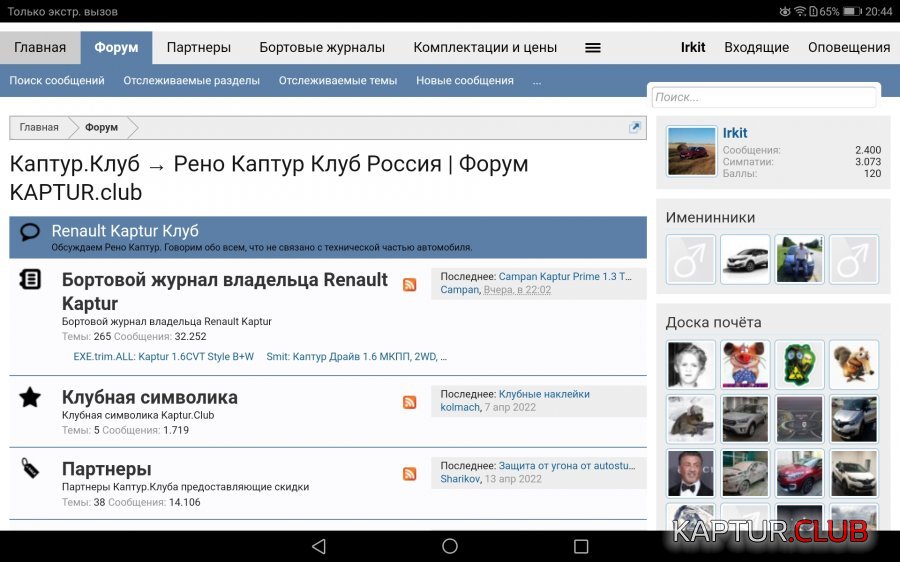900x562 pixels.
Task: Open the hamburger menu in navigation bar
Action: [592, 48]
